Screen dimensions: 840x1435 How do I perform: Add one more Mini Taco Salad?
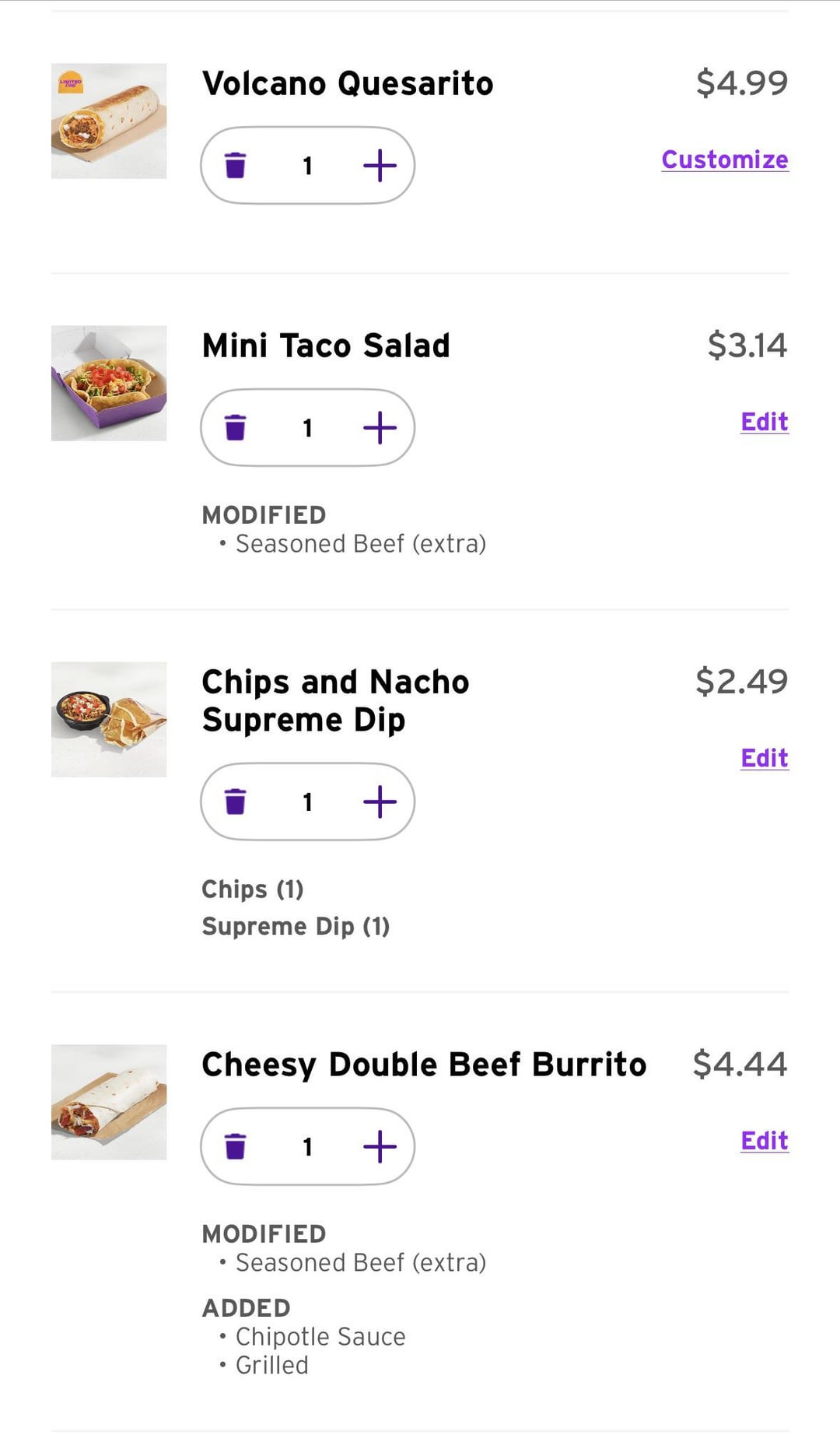coord(380,428)
